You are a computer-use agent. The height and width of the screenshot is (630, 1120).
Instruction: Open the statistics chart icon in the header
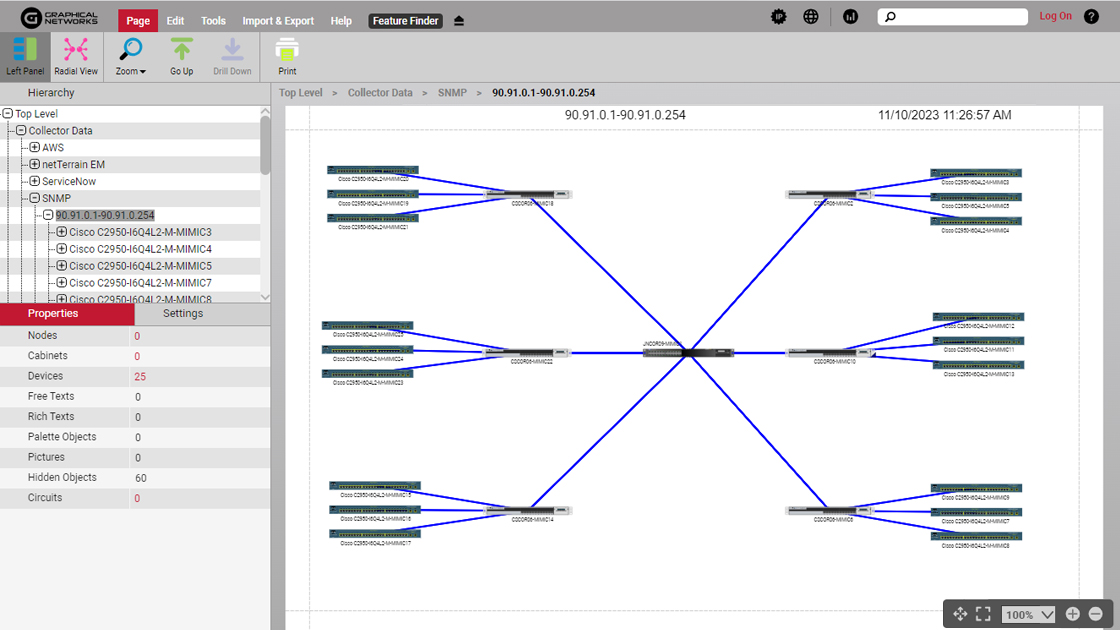pos(850,16)
